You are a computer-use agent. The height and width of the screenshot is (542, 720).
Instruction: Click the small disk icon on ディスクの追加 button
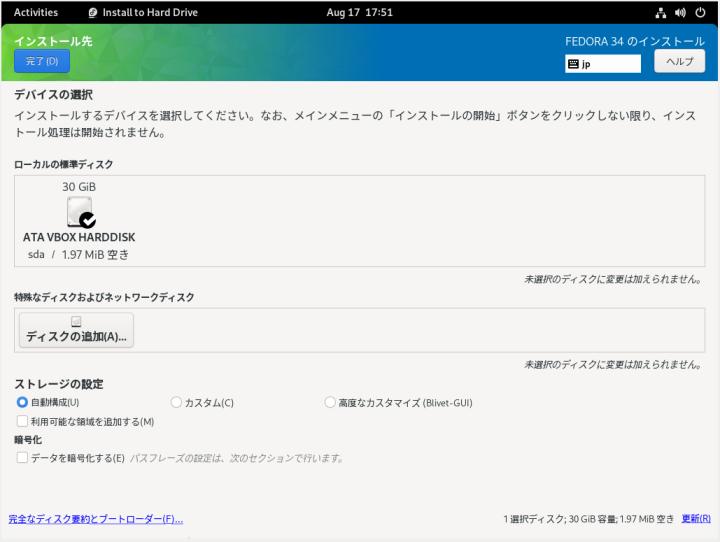point(76,321)
